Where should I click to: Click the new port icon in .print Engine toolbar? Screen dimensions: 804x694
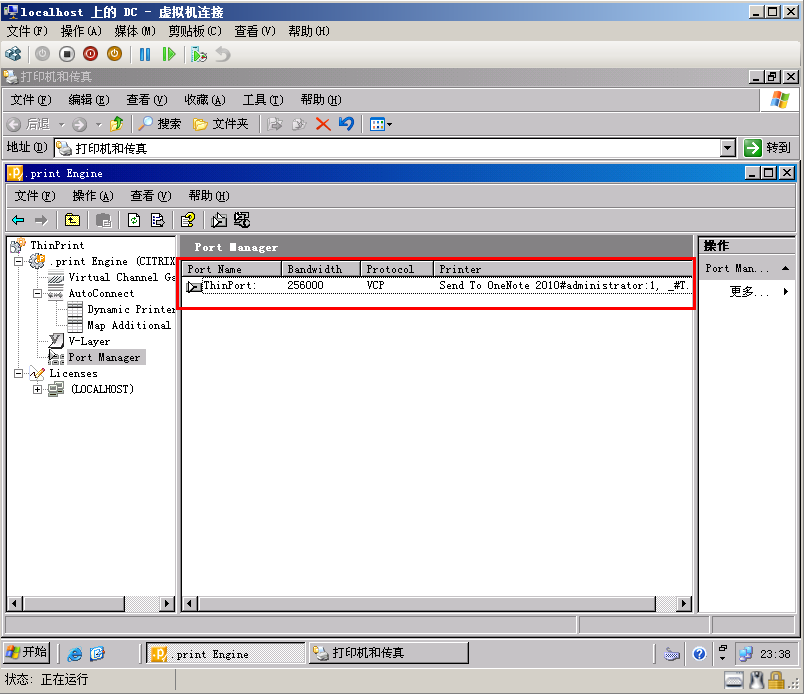219,220
